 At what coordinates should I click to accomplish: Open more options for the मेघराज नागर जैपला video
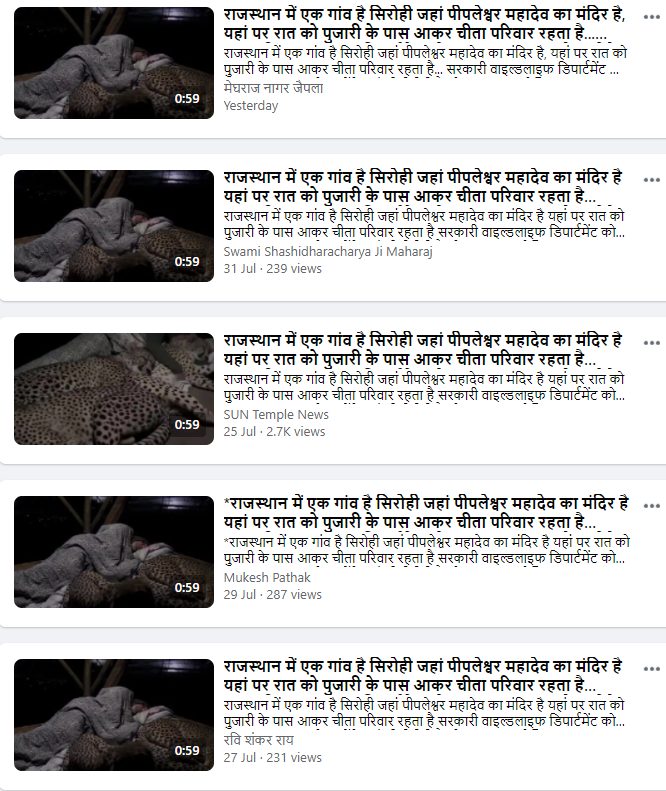[x=651, y=17]
